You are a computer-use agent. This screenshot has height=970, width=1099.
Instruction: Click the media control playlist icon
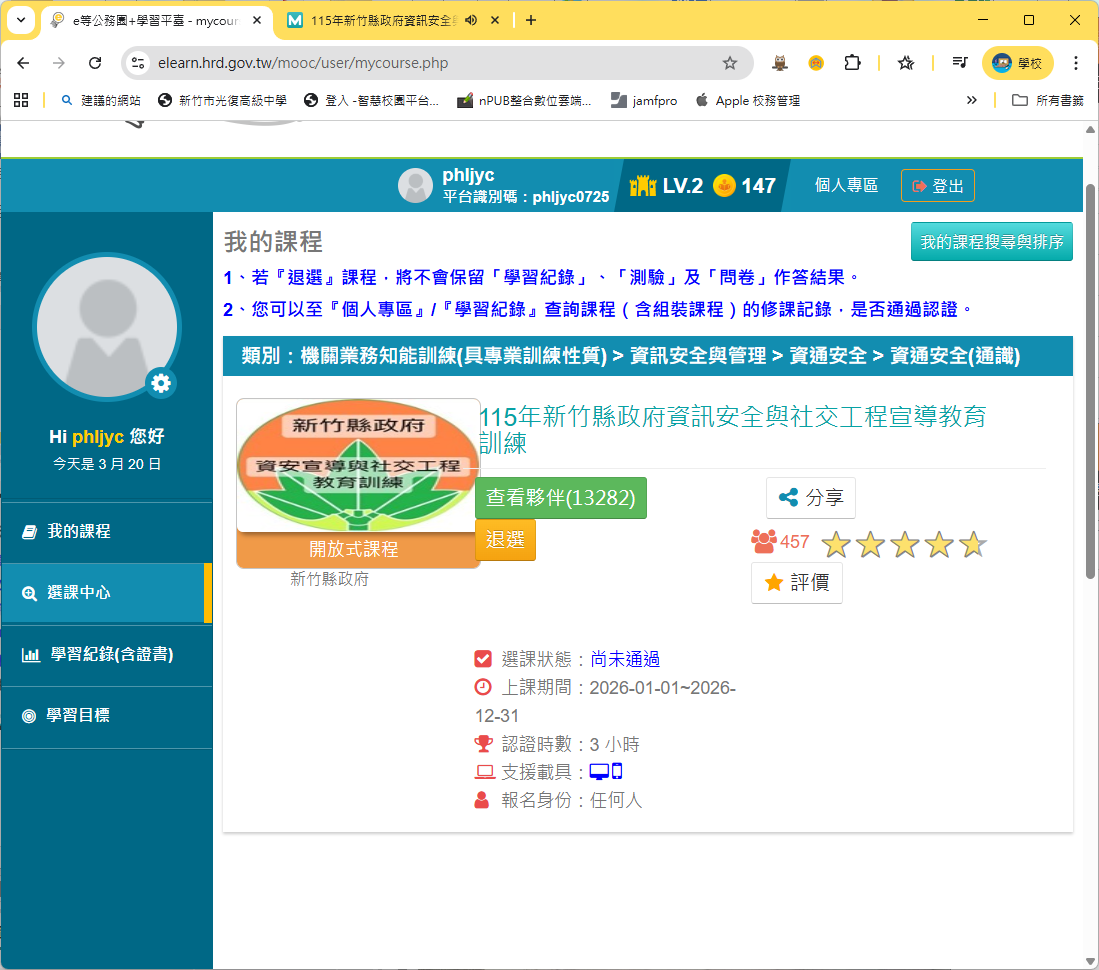[960, 63]
